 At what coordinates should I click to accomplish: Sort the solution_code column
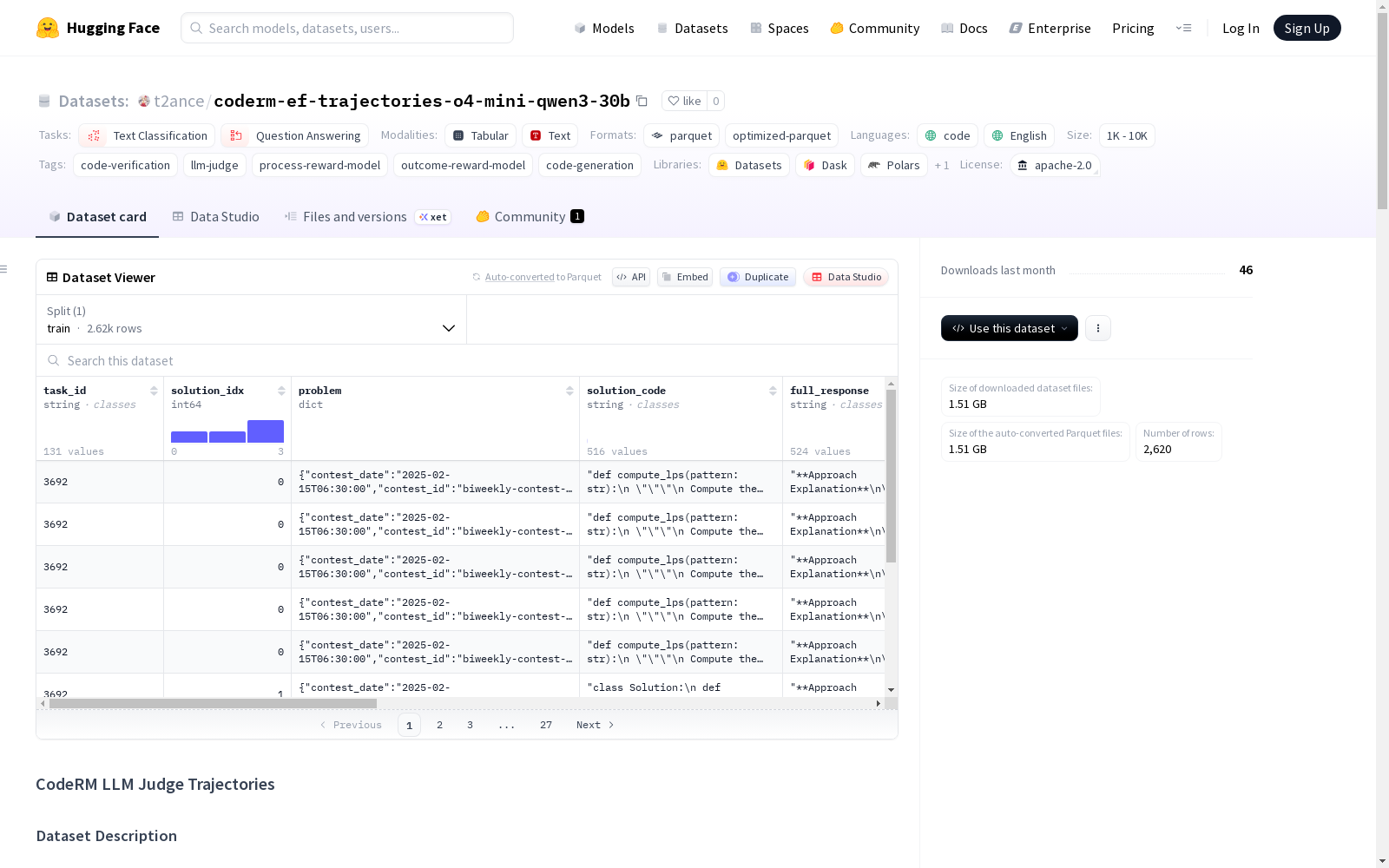click(773, 391)
